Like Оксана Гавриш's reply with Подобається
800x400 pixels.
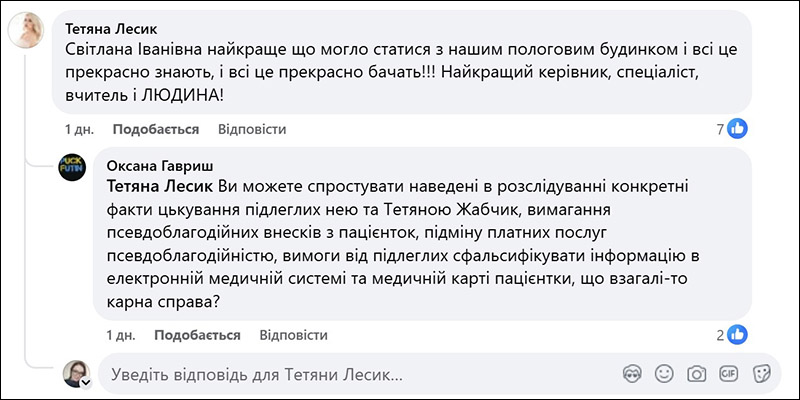(197, 335)
